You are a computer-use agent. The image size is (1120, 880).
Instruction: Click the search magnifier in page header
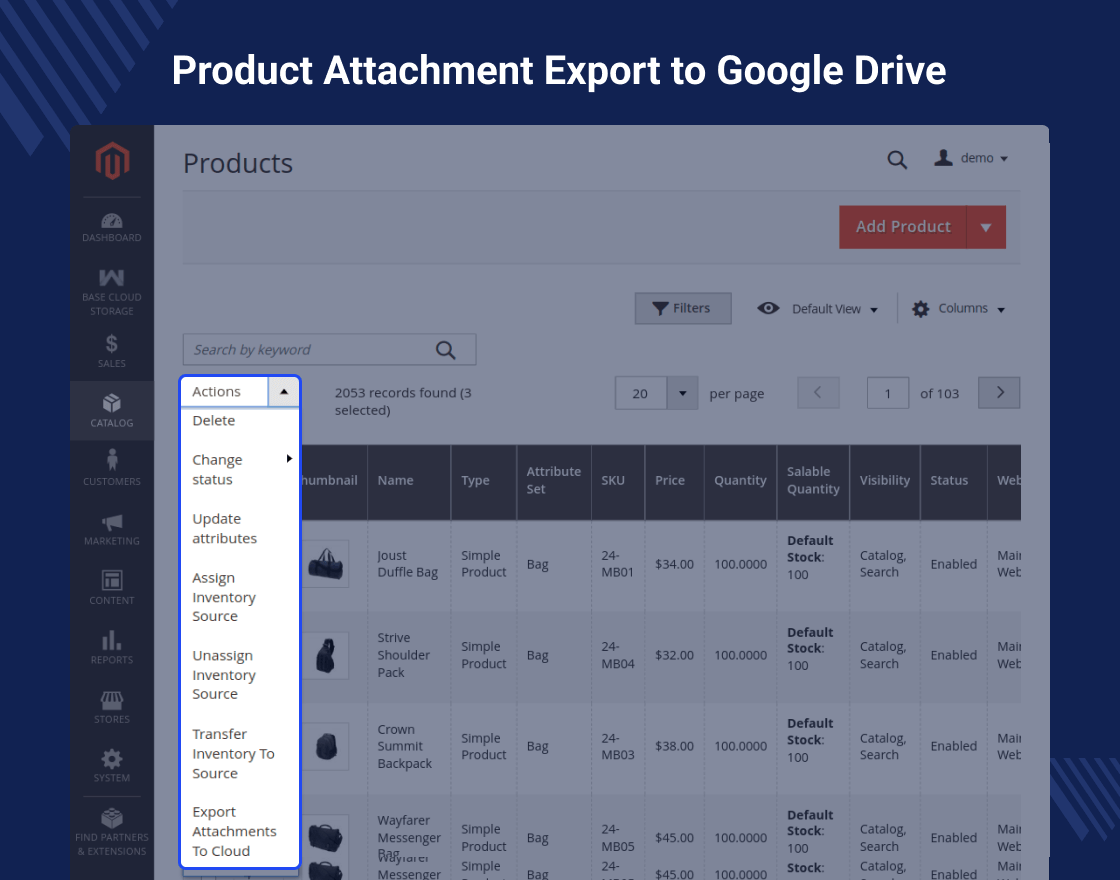click(x=897, y=159)
